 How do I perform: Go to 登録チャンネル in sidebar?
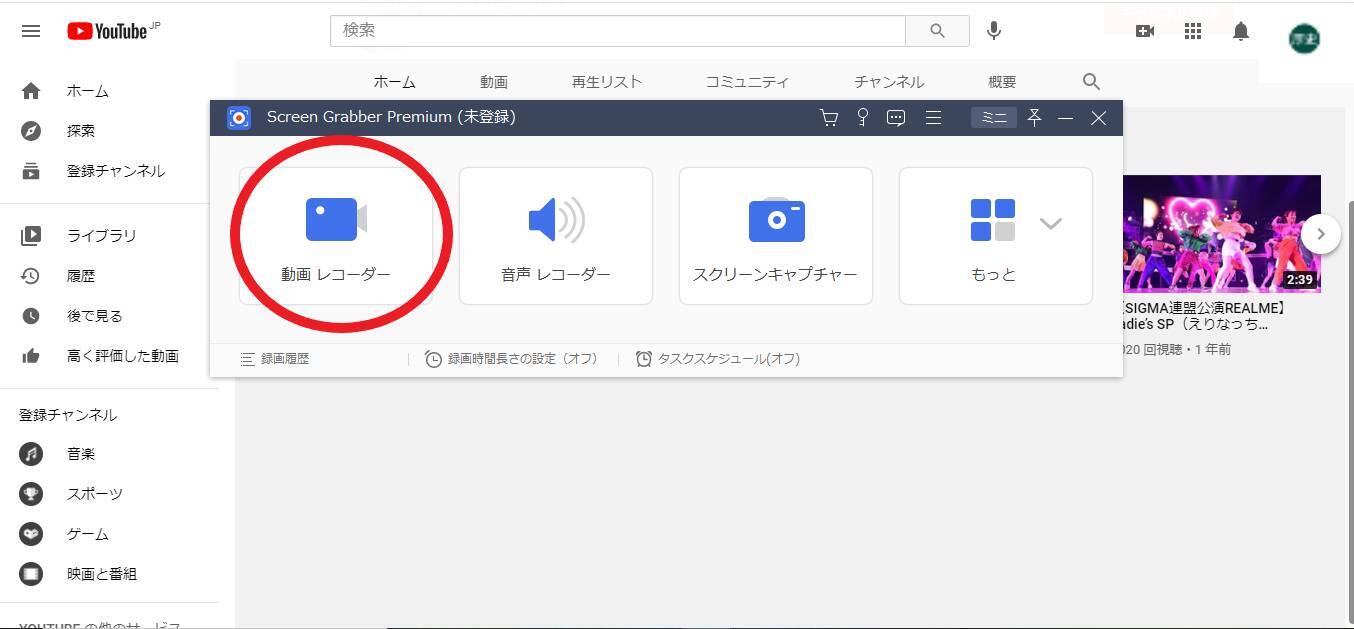click(115, 171)
